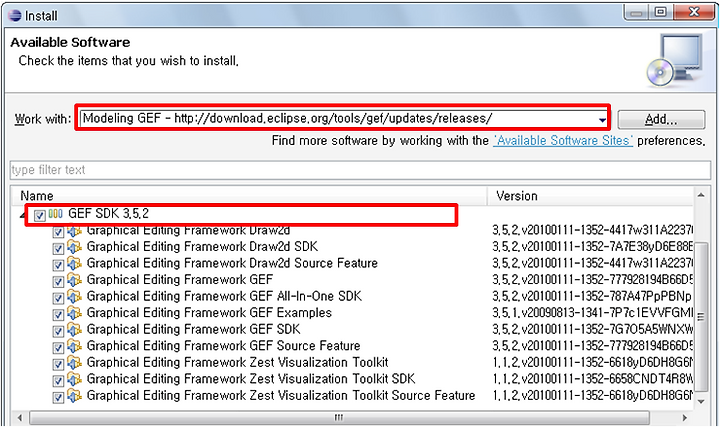Click feature icon beside GEF Examples
Viewport: 720px width, 427px height.
click(74, 313)
